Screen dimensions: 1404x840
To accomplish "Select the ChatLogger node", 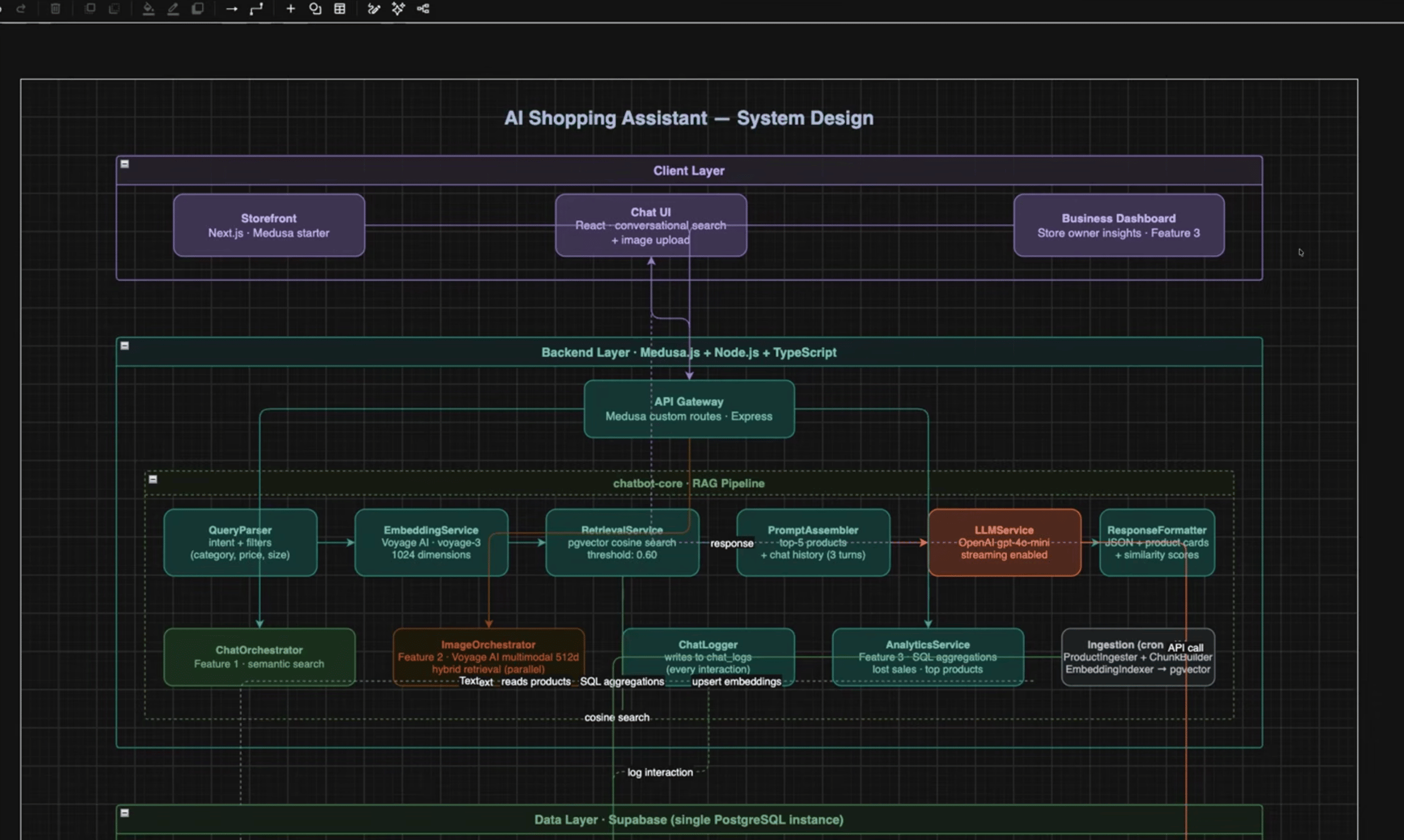I will pos(708,657).
